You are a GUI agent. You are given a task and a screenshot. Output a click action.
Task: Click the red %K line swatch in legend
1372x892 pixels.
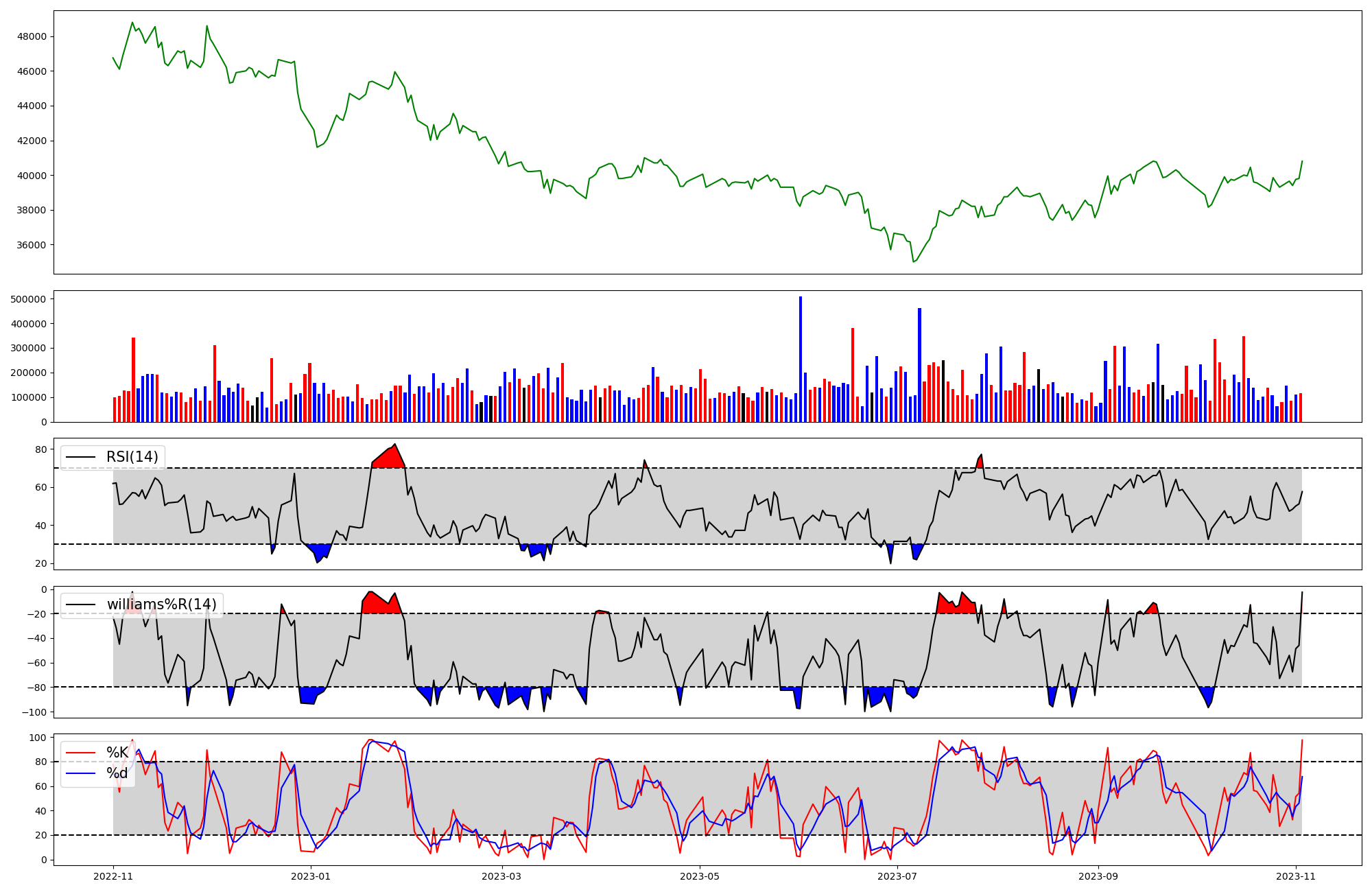80,753
